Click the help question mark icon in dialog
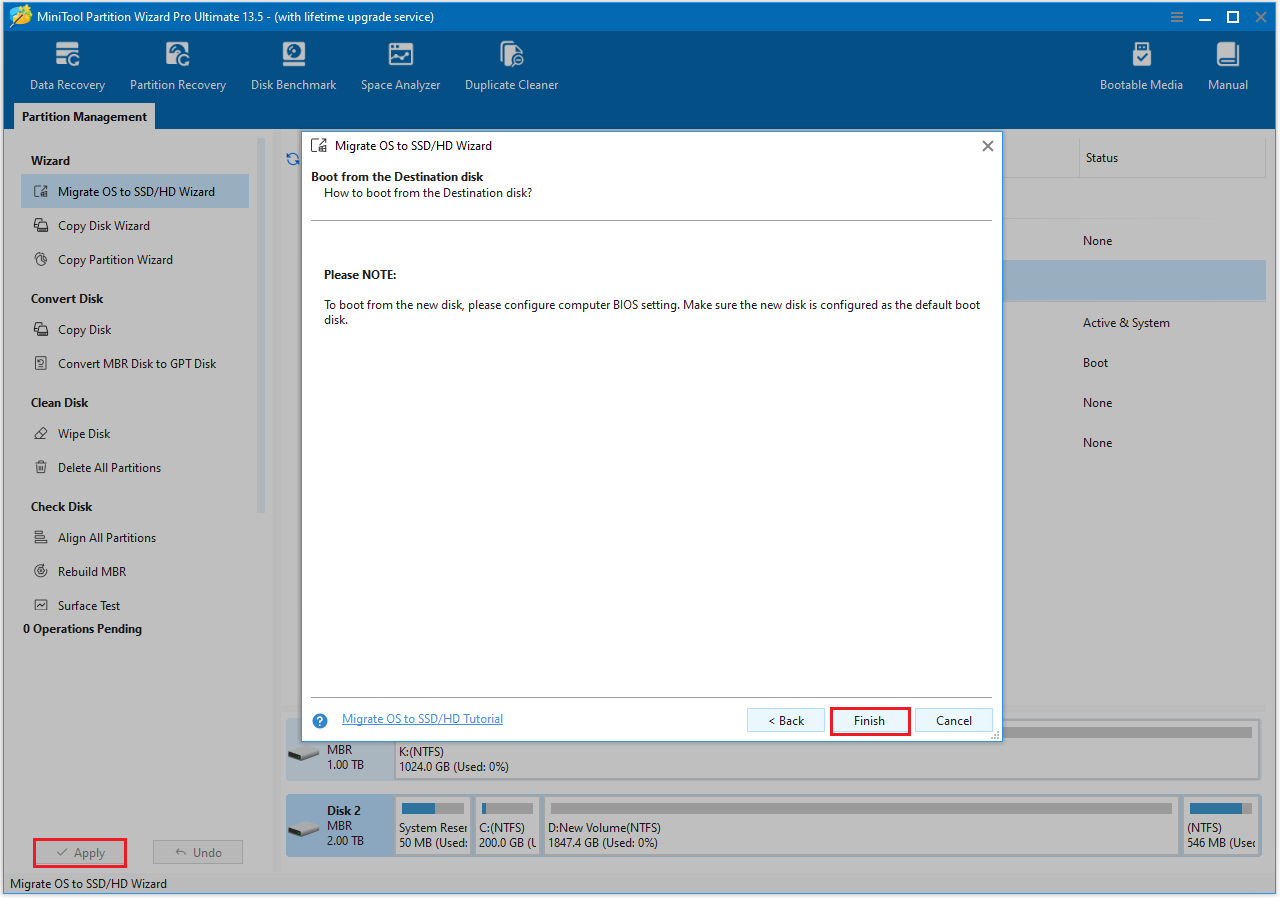1281x900 pixels. (x=319, y=719)
